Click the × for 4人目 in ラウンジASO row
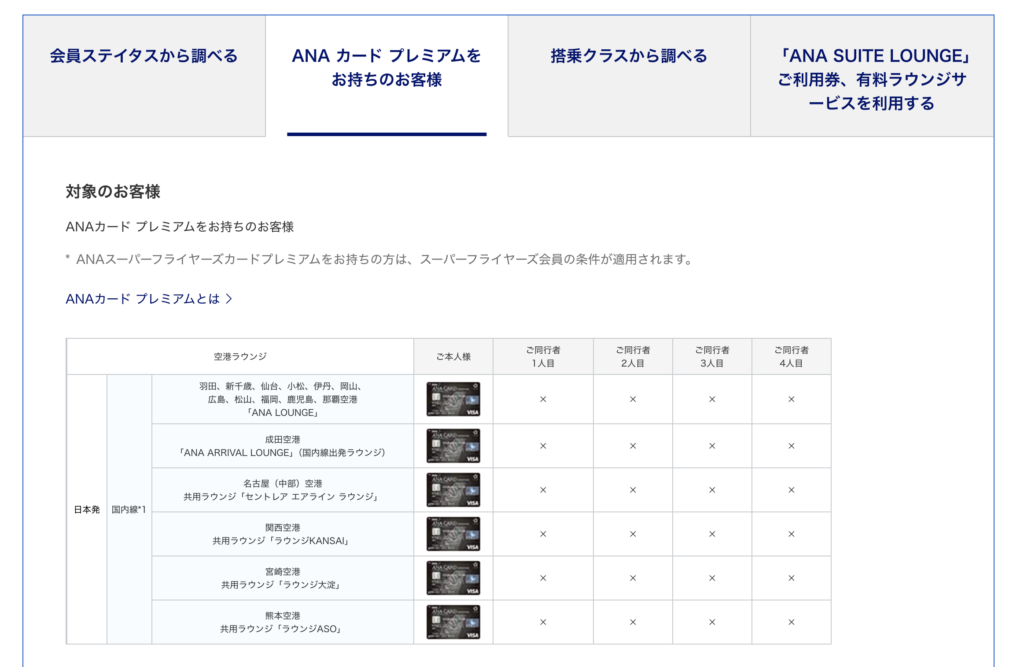Image resolution: width=1024 pixels, height=667 pixels. pos(791,622)
